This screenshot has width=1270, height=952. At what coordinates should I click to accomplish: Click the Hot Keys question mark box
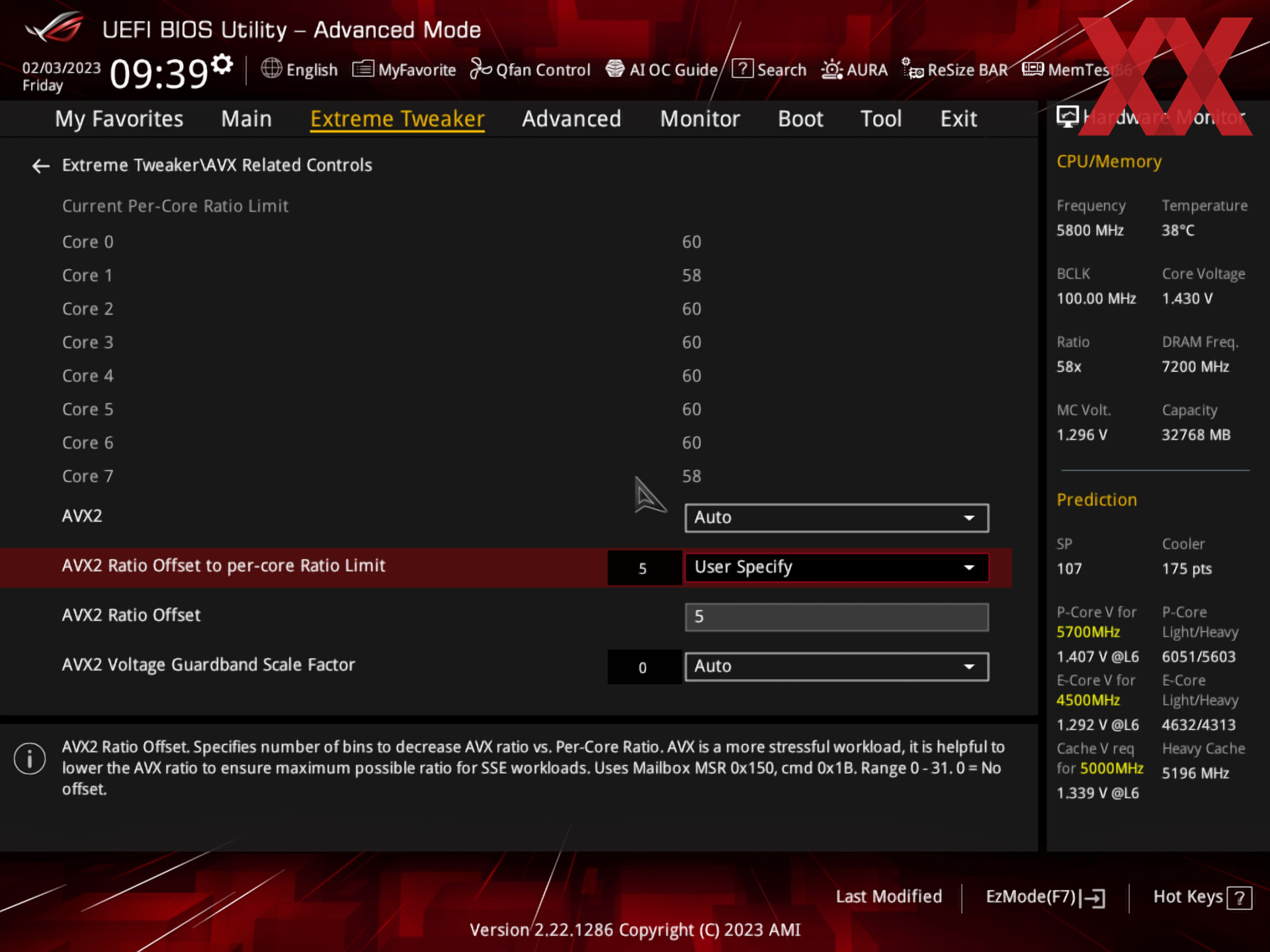click(1239, 898)
